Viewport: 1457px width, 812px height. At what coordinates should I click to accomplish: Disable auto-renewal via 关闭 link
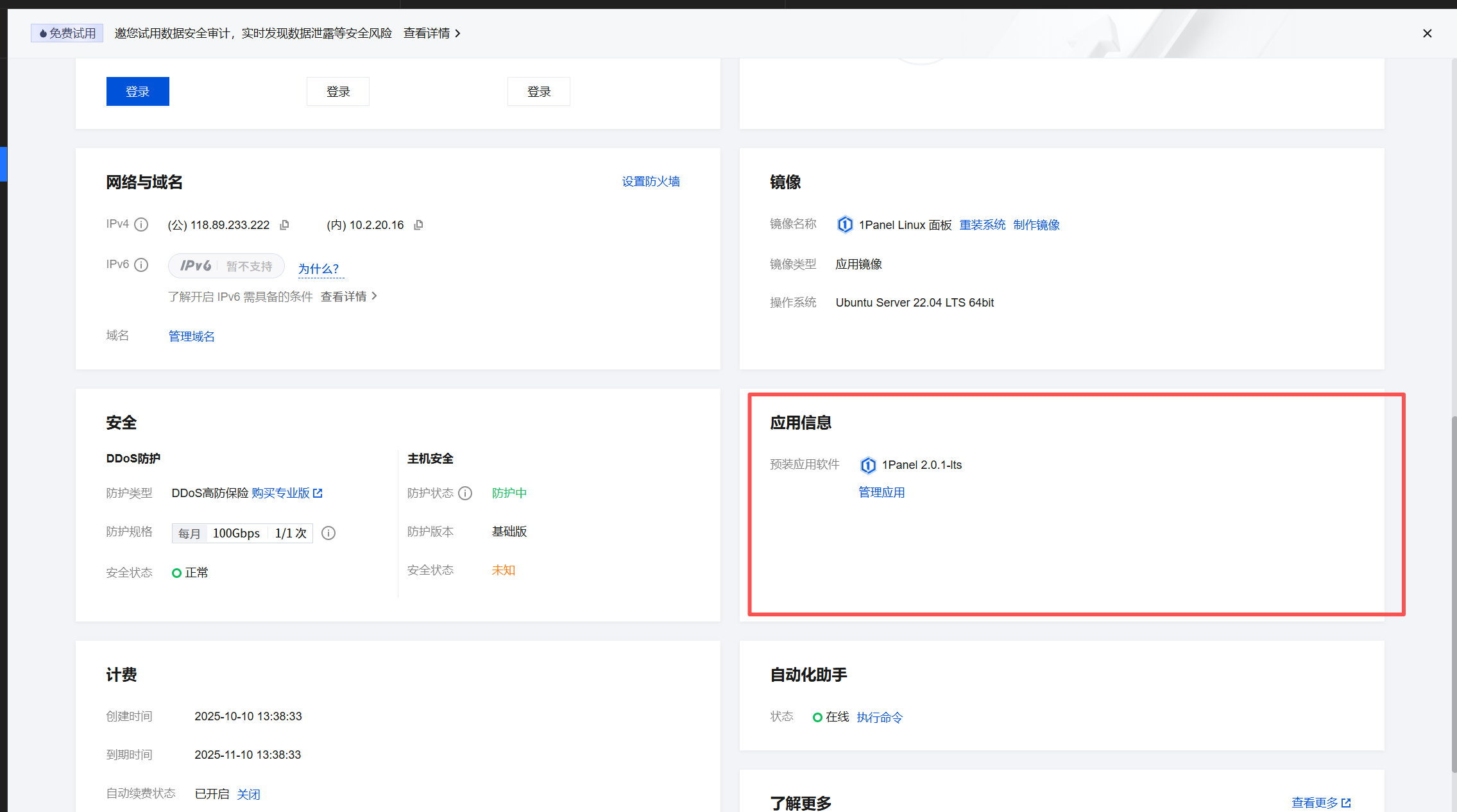(x=249, y=793)
